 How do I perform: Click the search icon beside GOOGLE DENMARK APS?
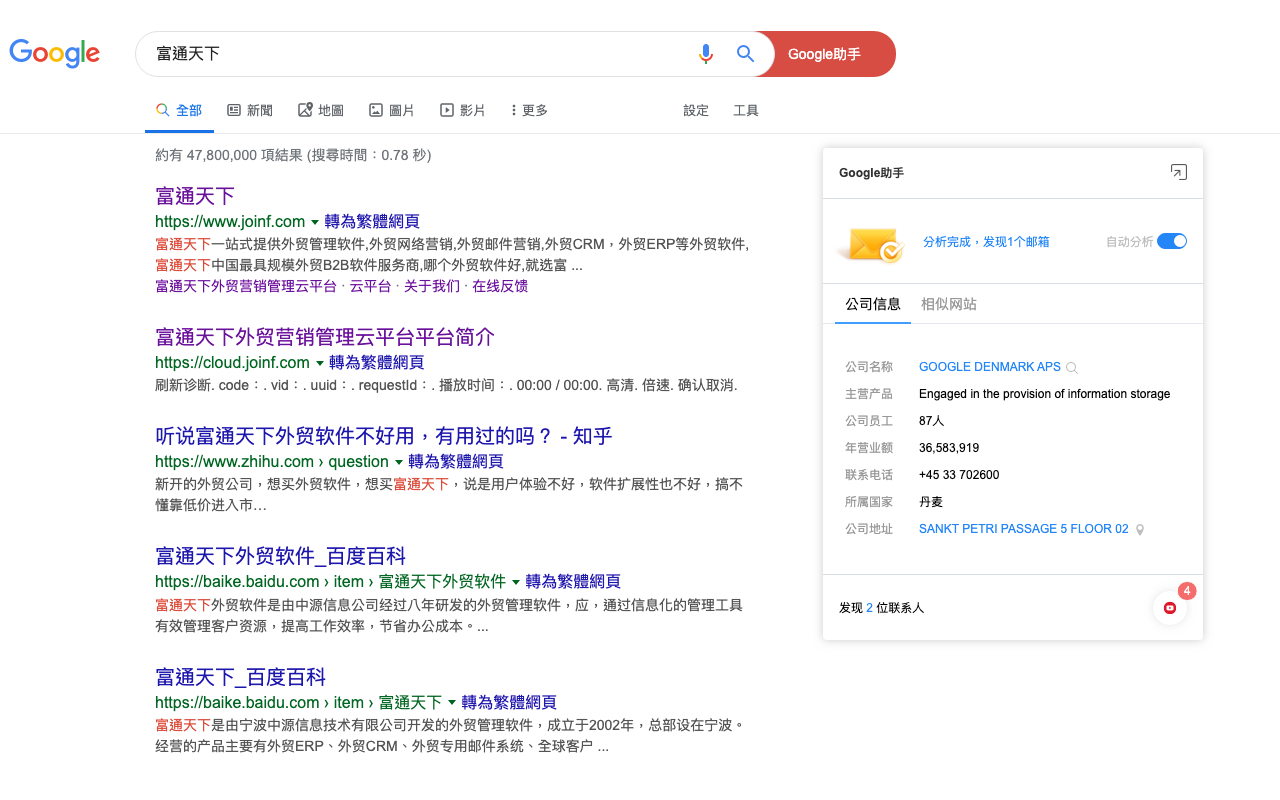(1072, 368)
